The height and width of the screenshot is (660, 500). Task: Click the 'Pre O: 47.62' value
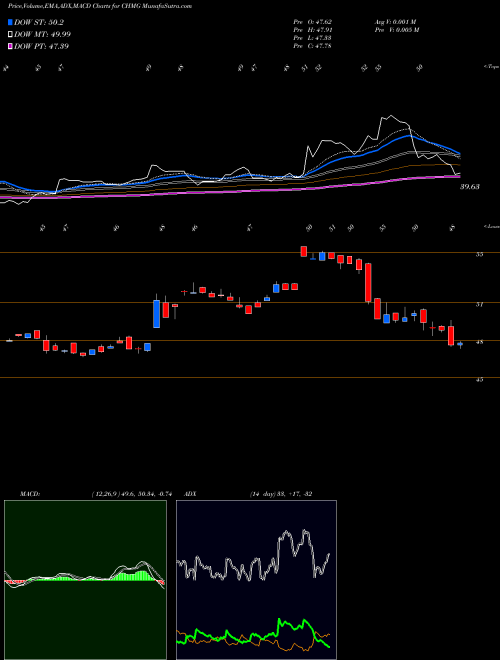click(x=313, y=22)
